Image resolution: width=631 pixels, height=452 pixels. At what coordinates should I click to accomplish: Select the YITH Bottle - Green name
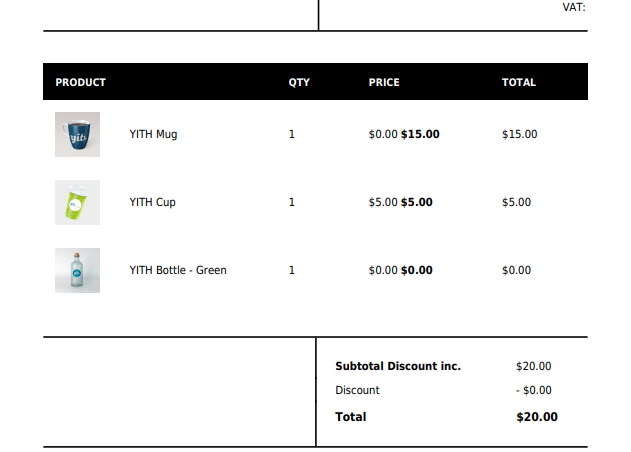[178, 270]
